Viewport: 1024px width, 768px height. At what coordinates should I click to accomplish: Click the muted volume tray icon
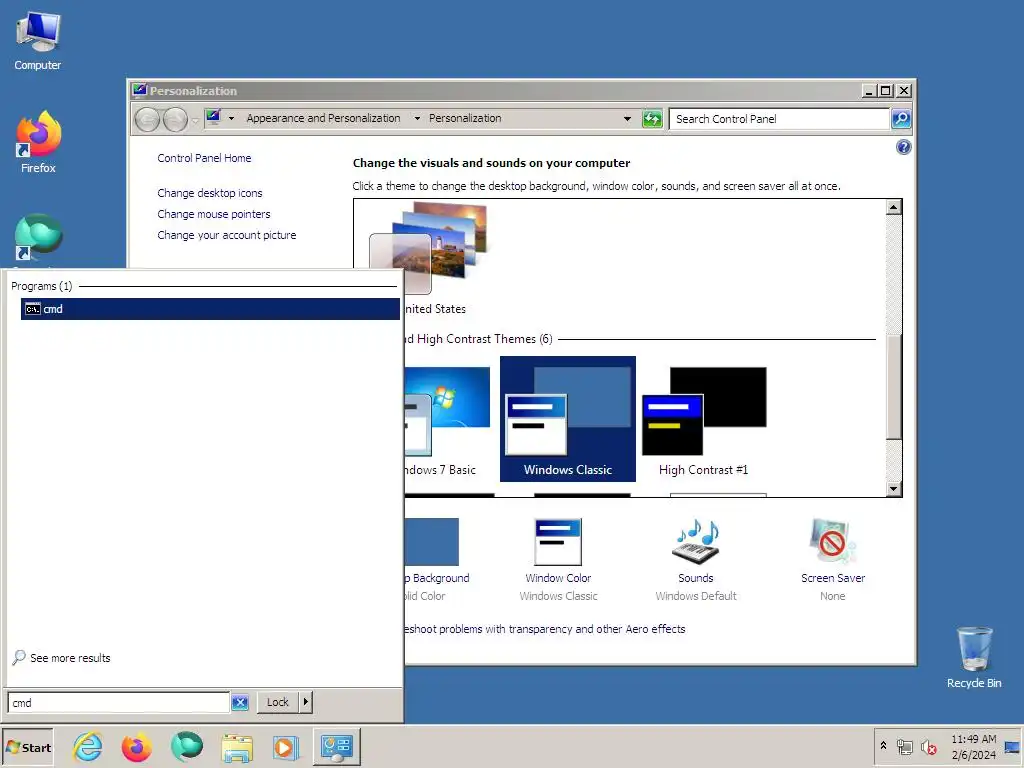click(929, 747)
